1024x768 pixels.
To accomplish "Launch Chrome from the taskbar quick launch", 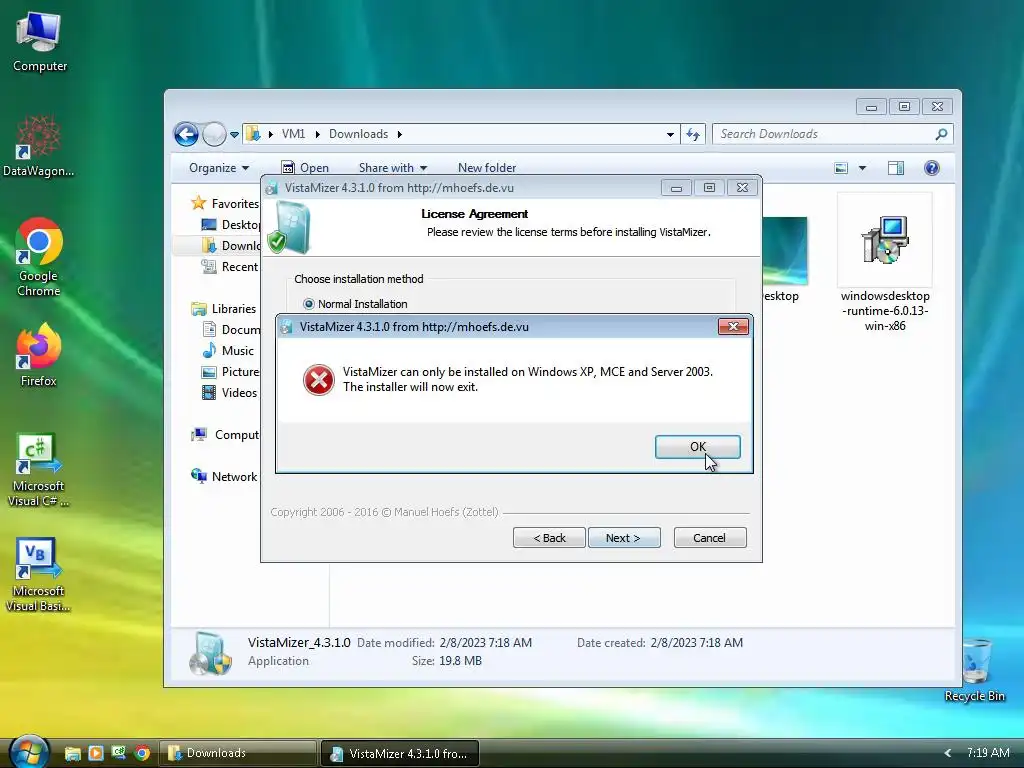I will pyautogui.click(x=142, y=753).
